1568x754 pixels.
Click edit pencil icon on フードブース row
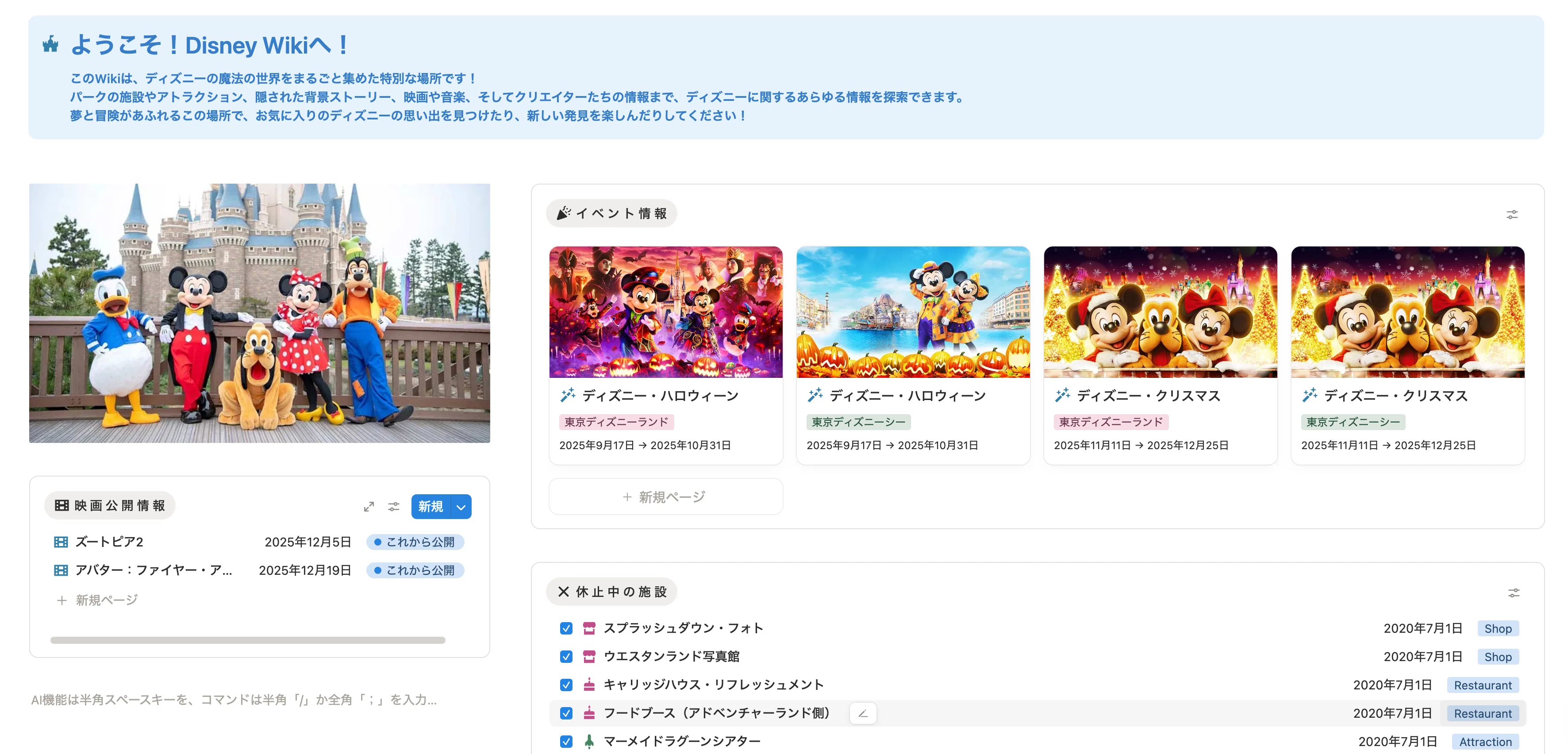pyautogui.click(x=862, y=713)
